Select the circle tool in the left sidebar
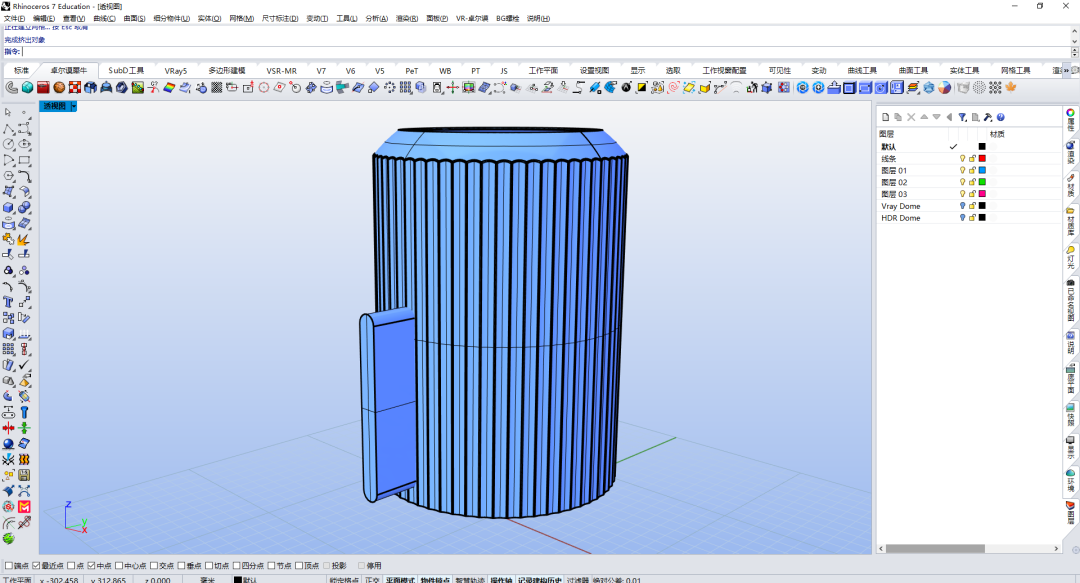The height and width of the screenshot is (583, 1080). pyautogui.click(x=8, y=144)
